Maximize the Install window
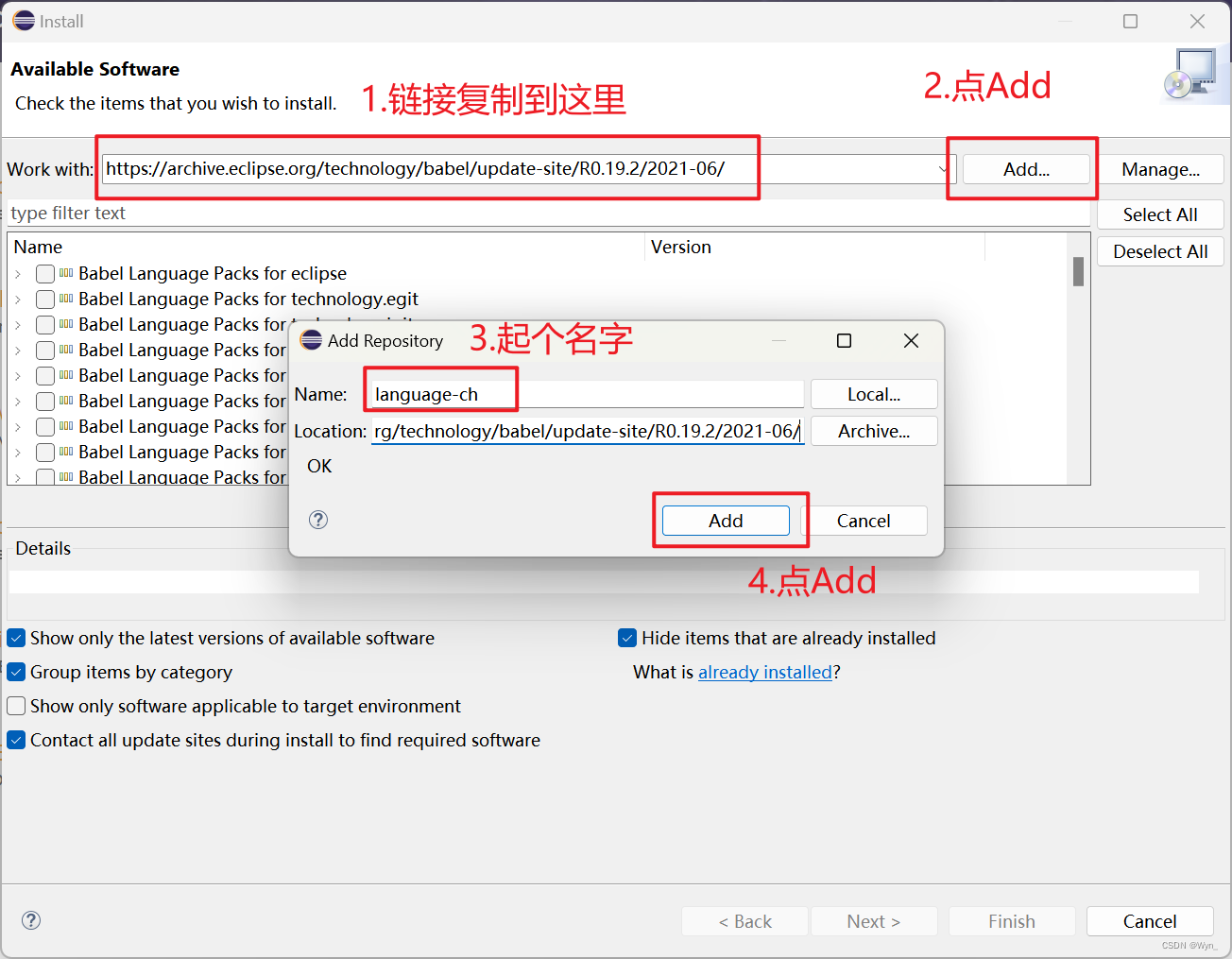Image resolution: width=1232 pixels, height=959 pixels. pyautogui.click(x=1130, y=21)
